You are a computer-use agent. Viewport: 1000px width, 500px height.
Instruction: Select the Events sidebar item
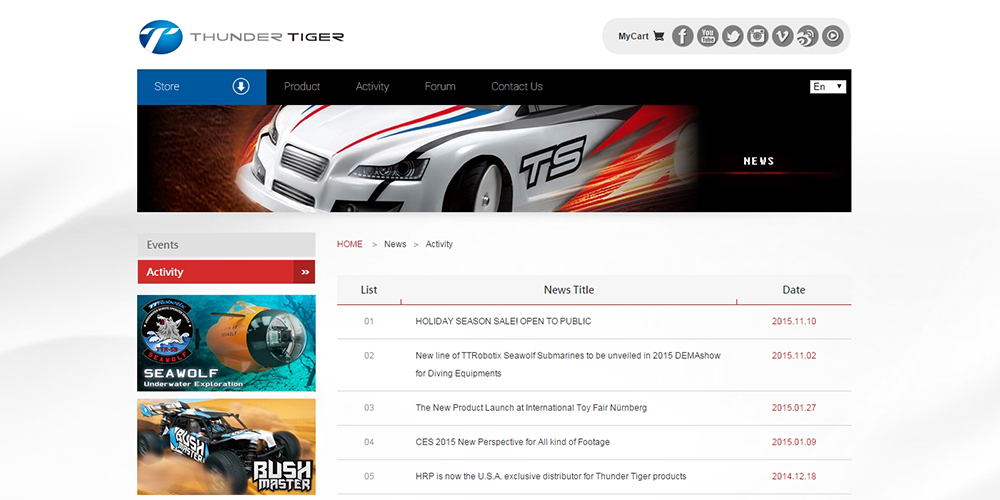tap(226, 245)
